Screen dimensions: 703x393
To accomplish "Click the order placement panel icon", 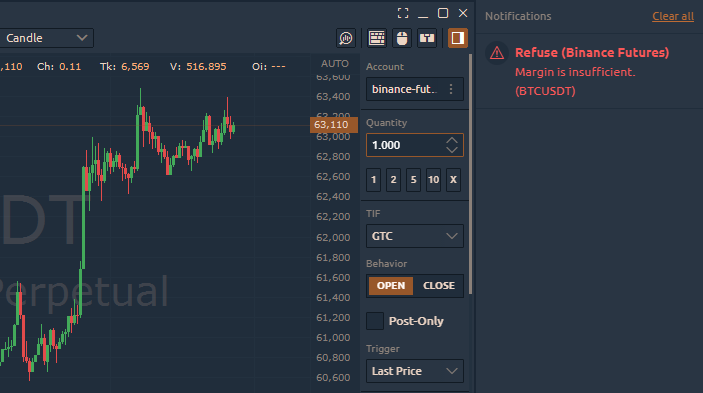I will coord(427,38).
